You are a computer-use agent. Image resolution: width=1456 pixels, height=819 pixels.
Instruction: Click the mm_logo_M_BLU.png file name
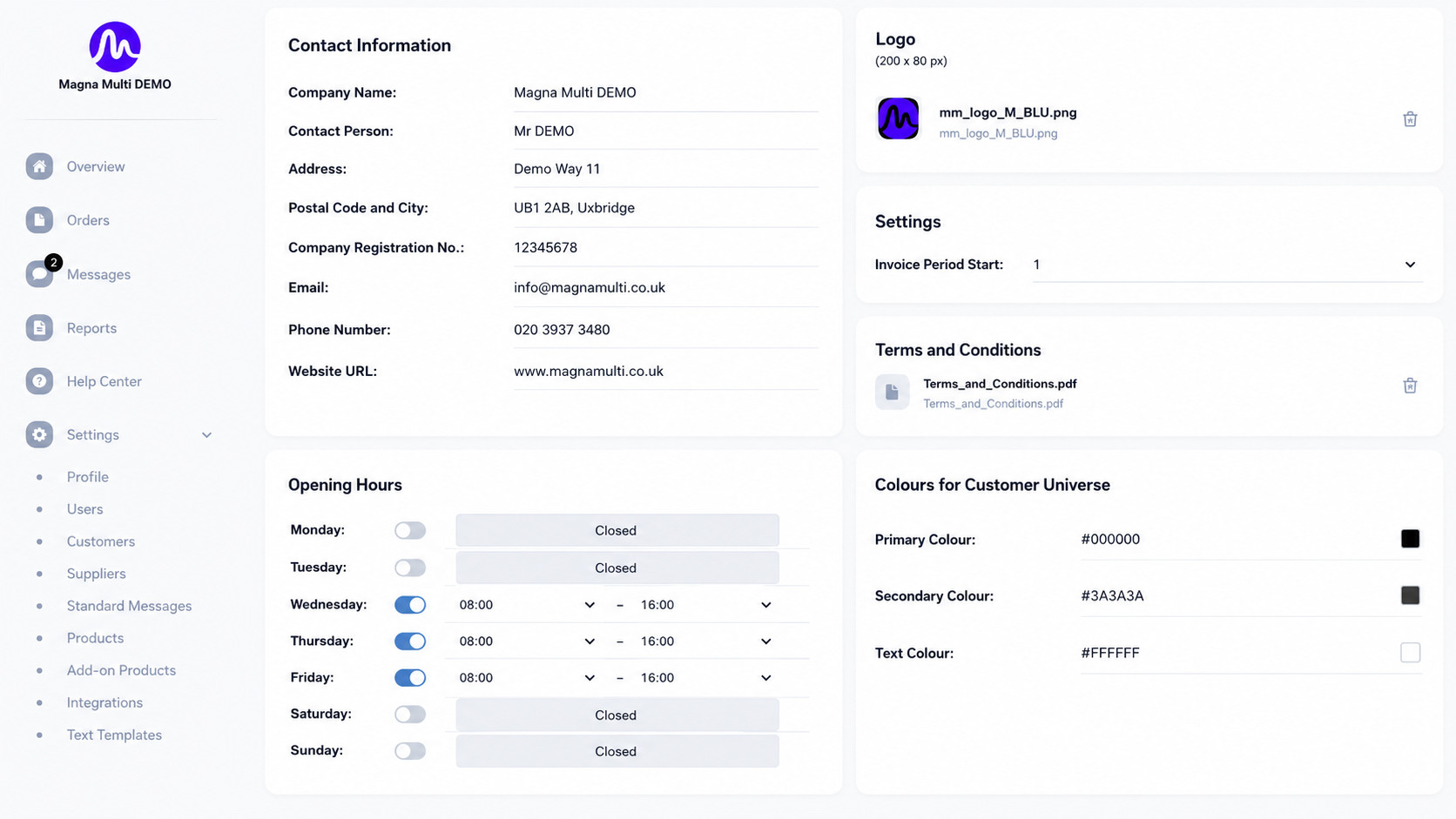(1008, 112)
